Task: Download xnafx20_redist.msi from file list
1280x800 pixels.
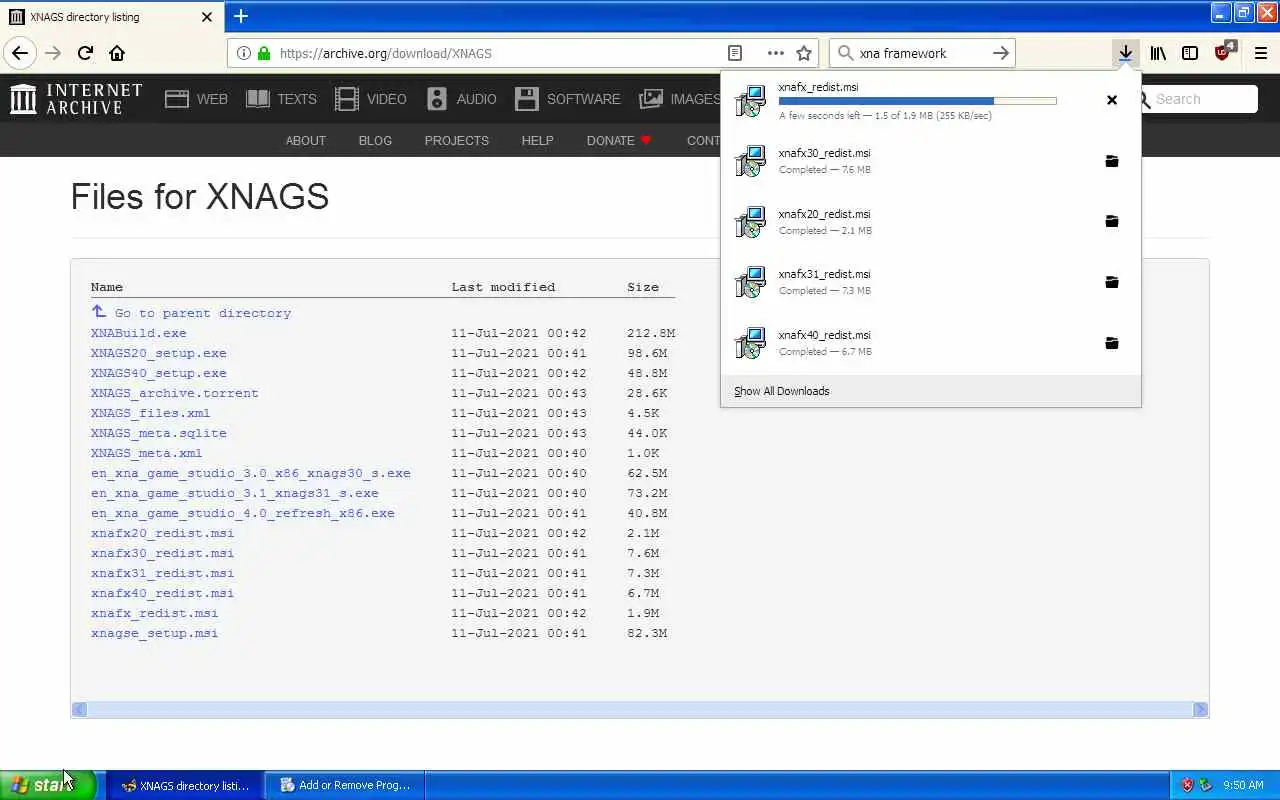Action: point(162,533)
